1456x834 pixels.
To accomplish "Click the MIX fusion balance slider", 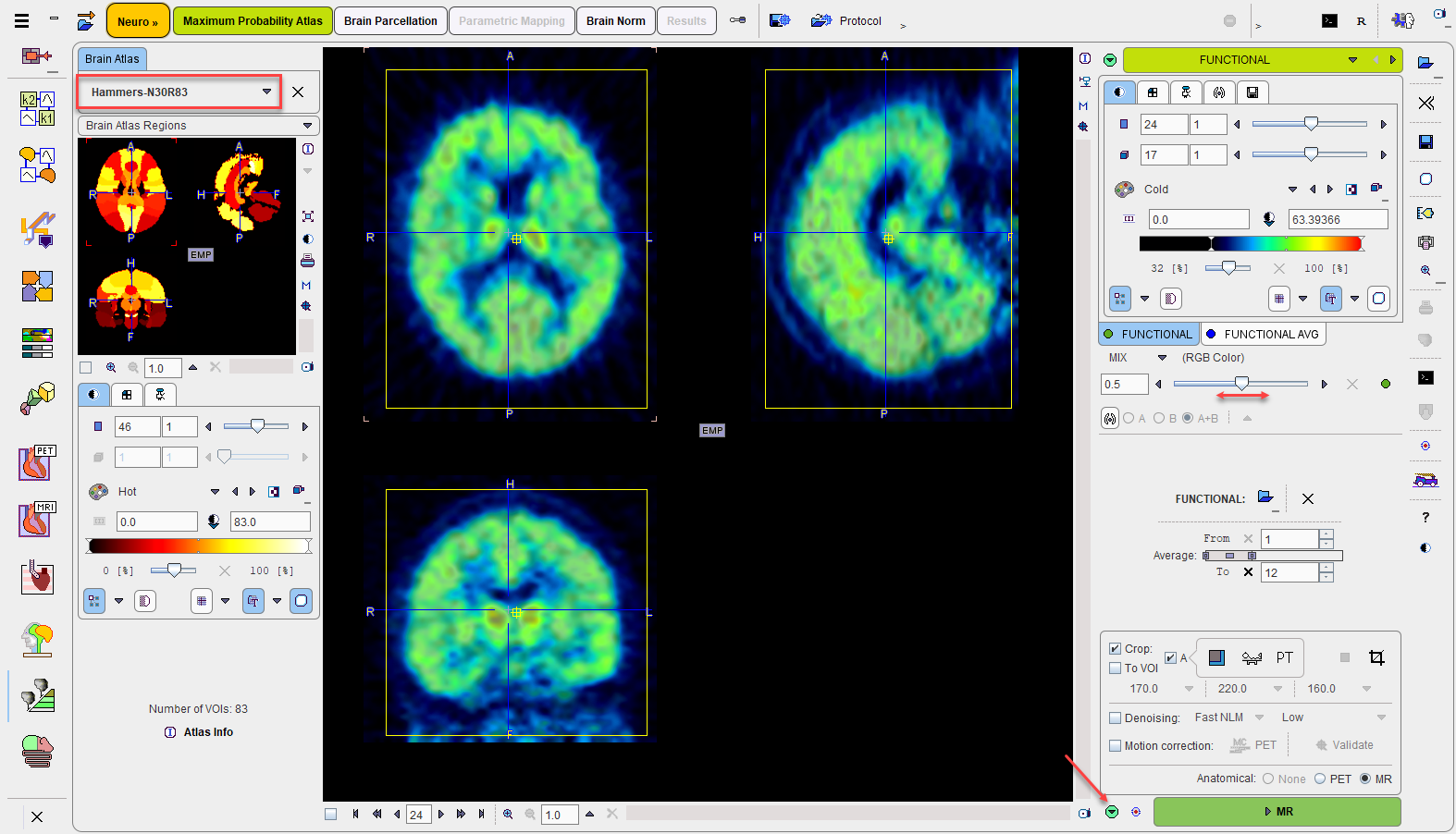I will pyautogui.click(x=1240, y=384).
